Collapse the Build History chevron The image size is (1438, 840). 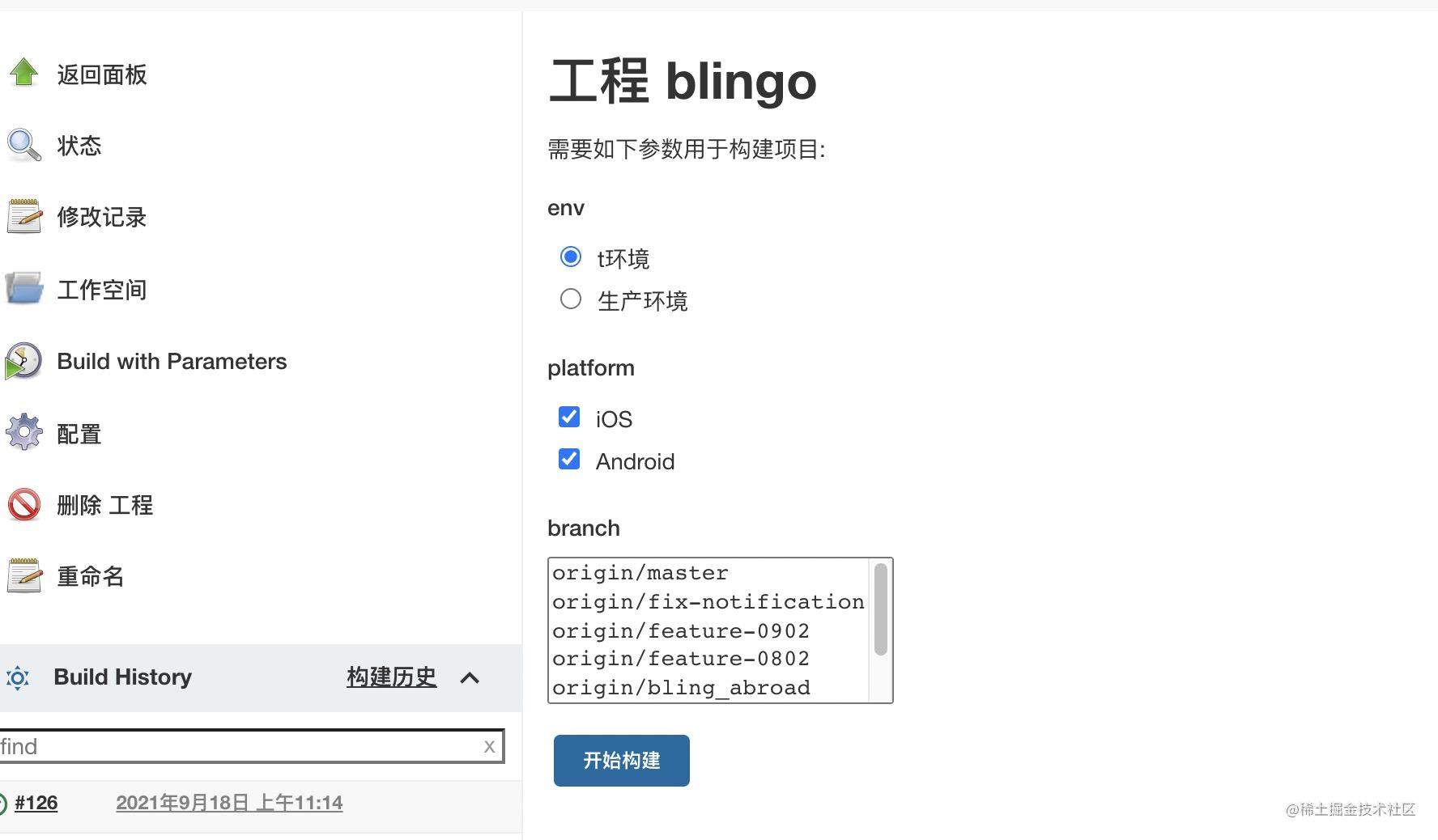coord(470,678)
